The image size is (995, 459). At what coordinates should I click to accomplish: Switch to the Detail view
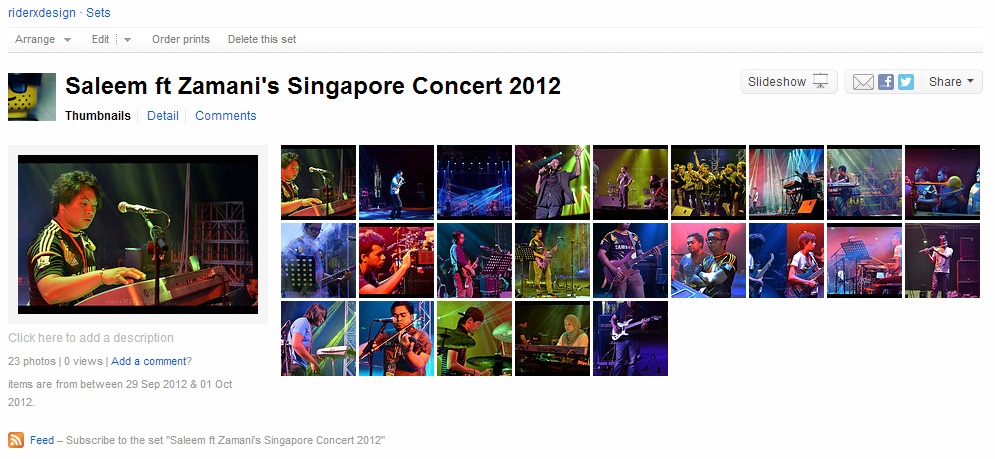pyautogui.click(x=162, y=116)
